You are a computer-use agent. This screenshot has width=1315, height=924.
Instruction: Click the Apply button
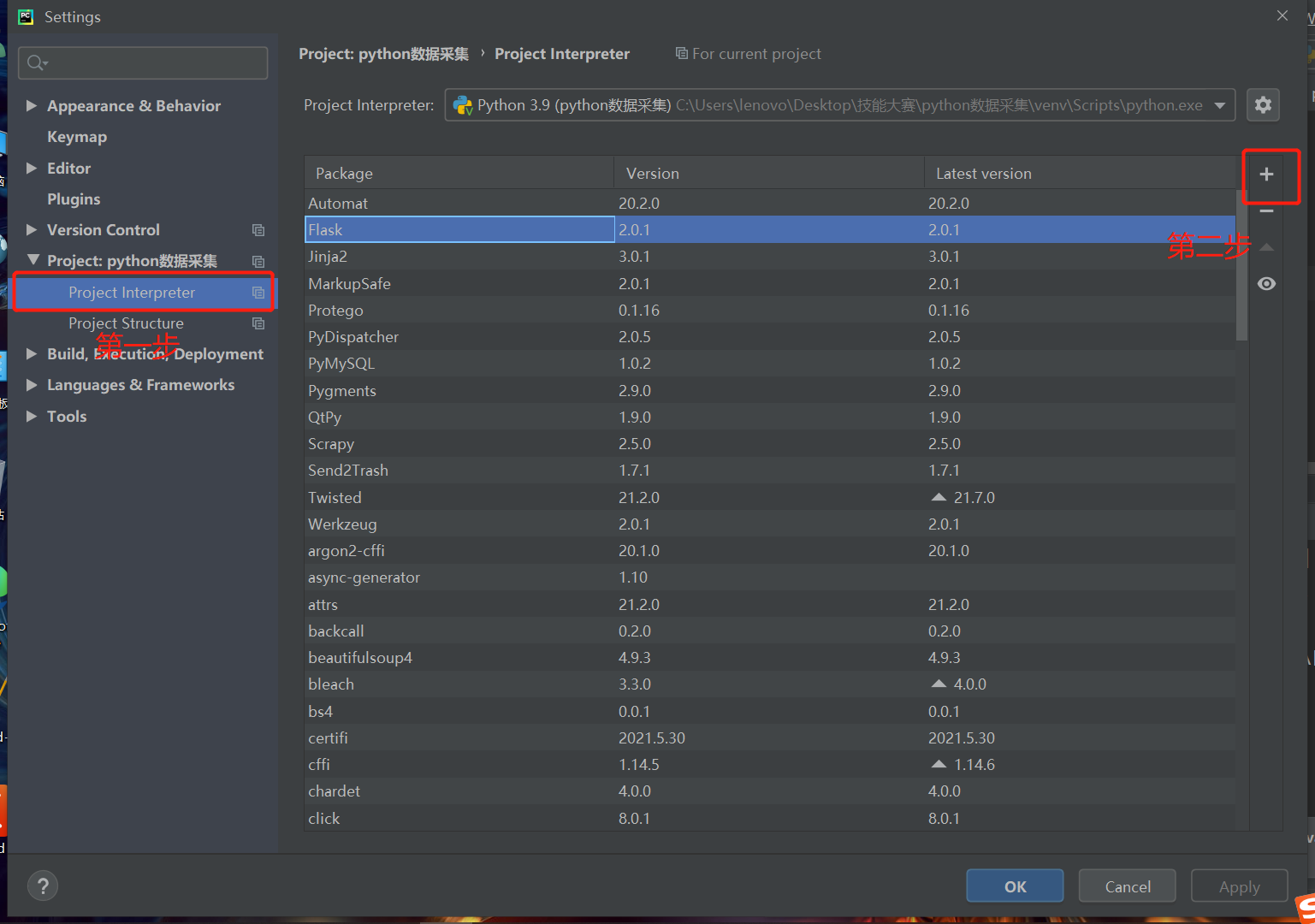(1240, 886)
